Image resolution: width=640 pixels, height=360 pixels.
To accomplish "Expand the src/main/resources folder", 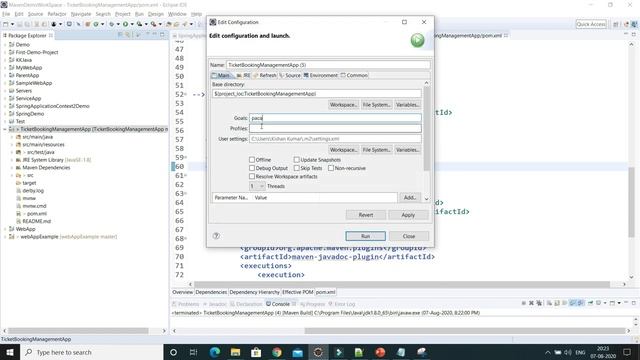I will click(12, 144).
